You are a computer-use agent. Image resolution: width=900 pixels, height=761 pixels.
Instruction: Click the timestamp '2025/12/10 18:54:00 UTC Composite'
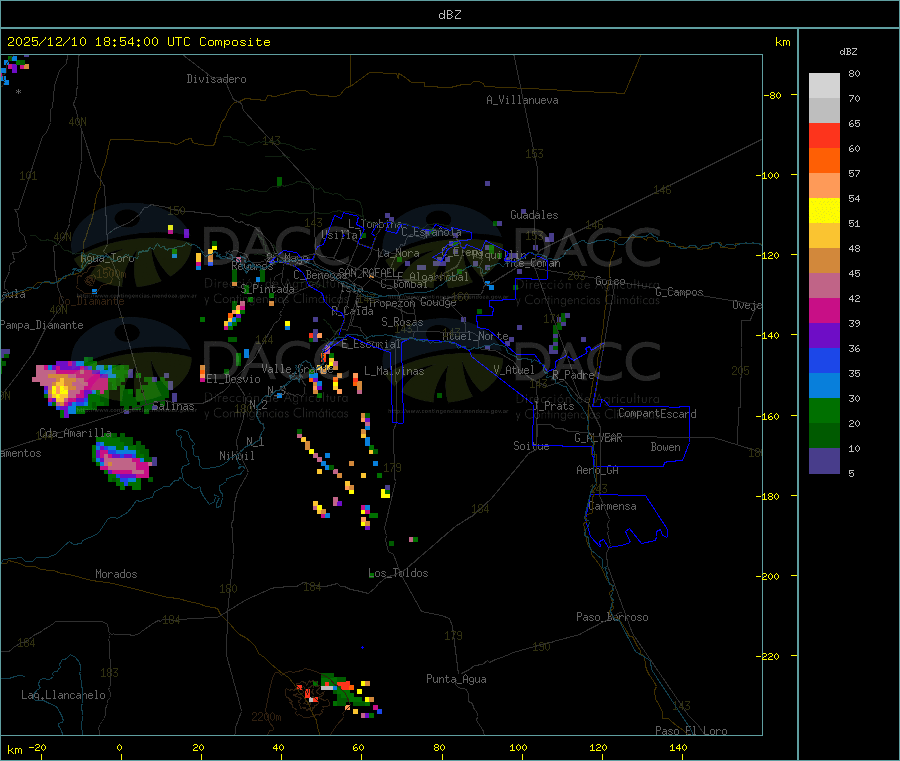coord(138,42)
